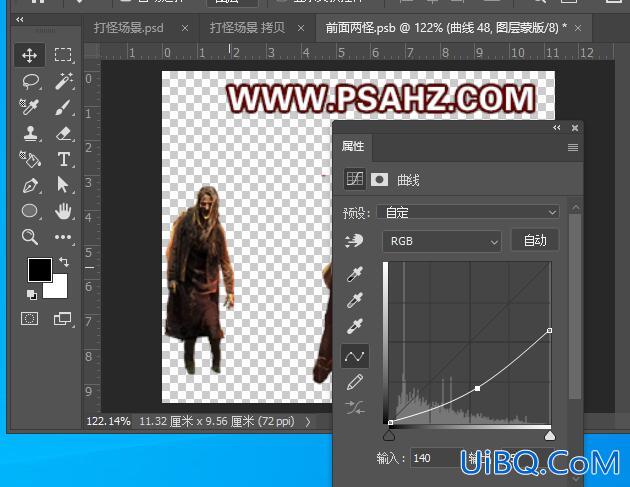Select draw curve with pencil mode
Viewport: 630px width, 487px height.
355,382
